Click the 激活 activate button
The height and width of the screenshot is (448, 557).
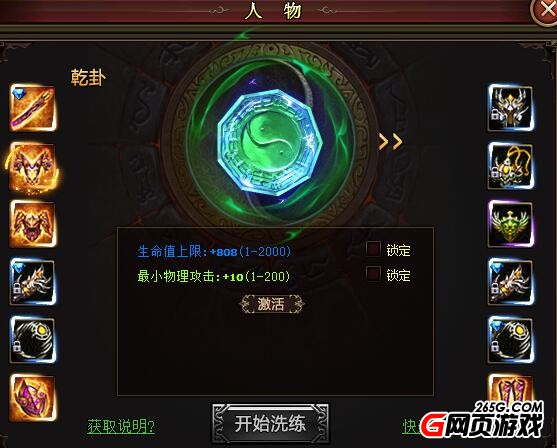271,304
